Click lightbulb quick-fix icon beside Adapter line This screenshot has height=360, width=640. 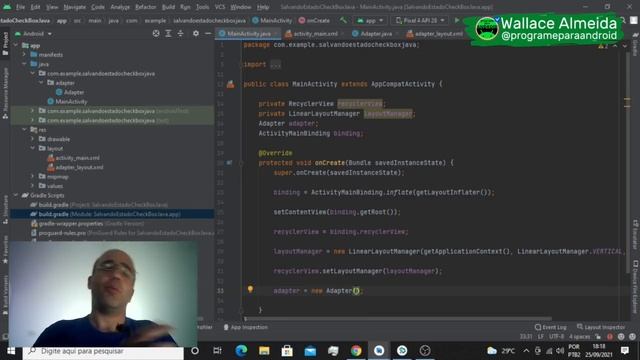(x=250, y=289)
